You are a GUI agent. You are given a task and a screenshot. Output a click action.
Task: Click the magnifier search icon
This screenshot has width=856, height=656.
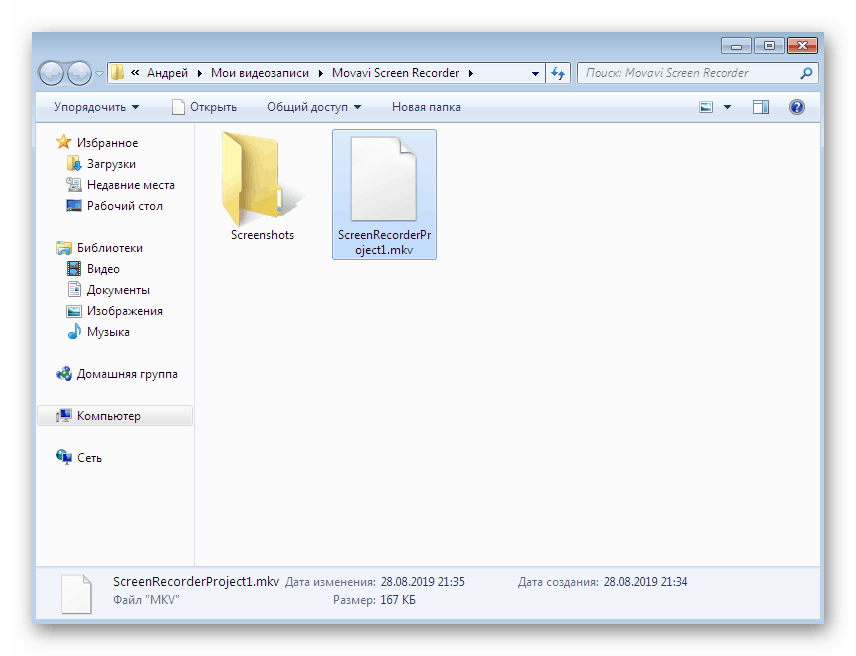(x=806, y=73)
